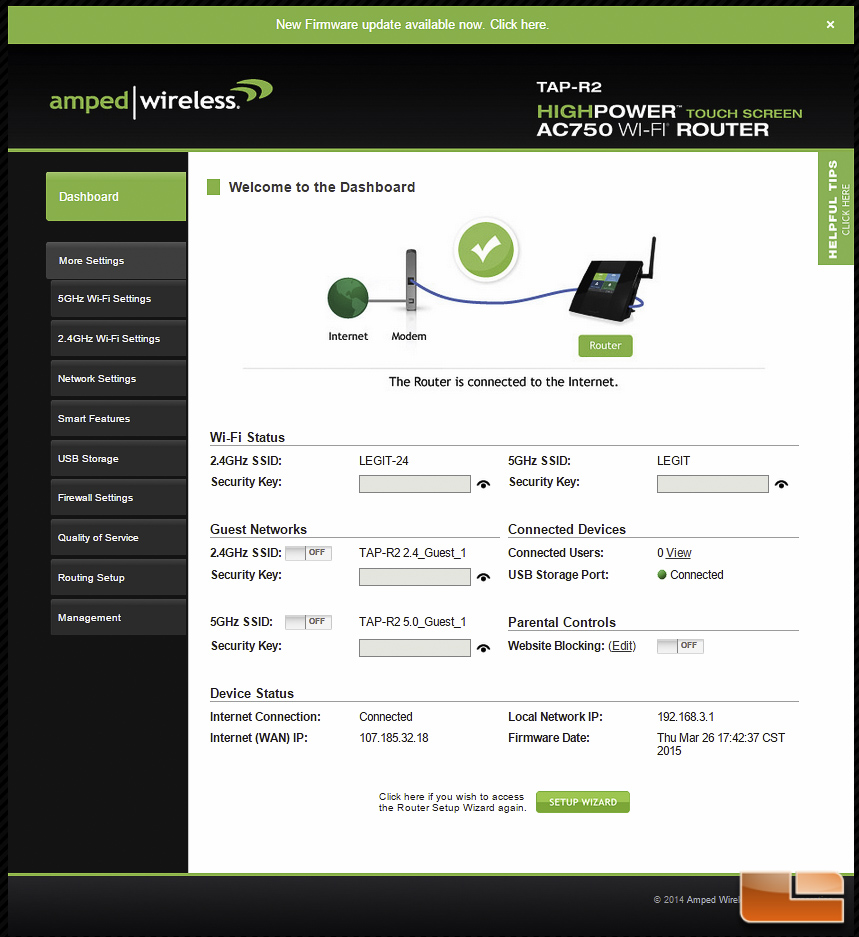Screen dimensions: 859x937
Task: Open 2.4GHz Wi-Fi Settings
Action: (118, 339)
